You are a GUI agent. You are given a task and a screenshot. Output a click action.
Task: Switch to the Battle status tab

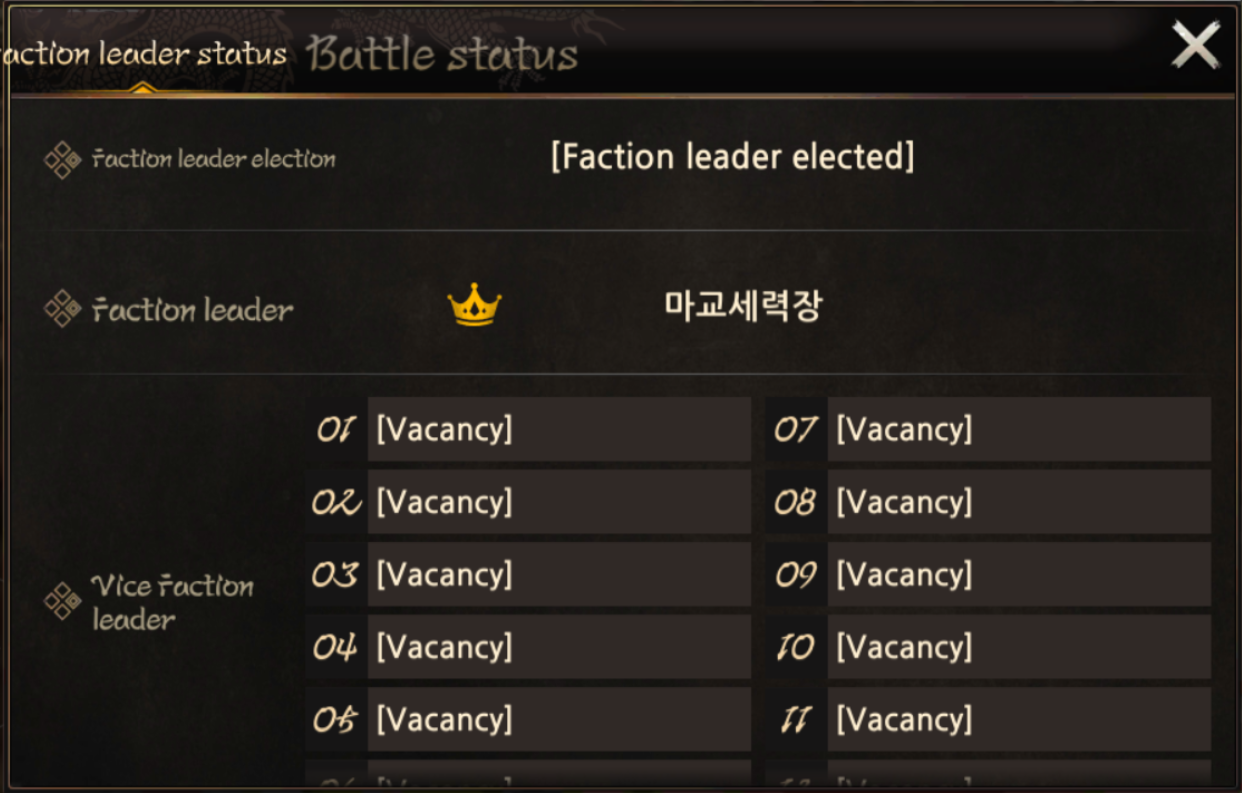pyautogui.click(x=442, y=55)
